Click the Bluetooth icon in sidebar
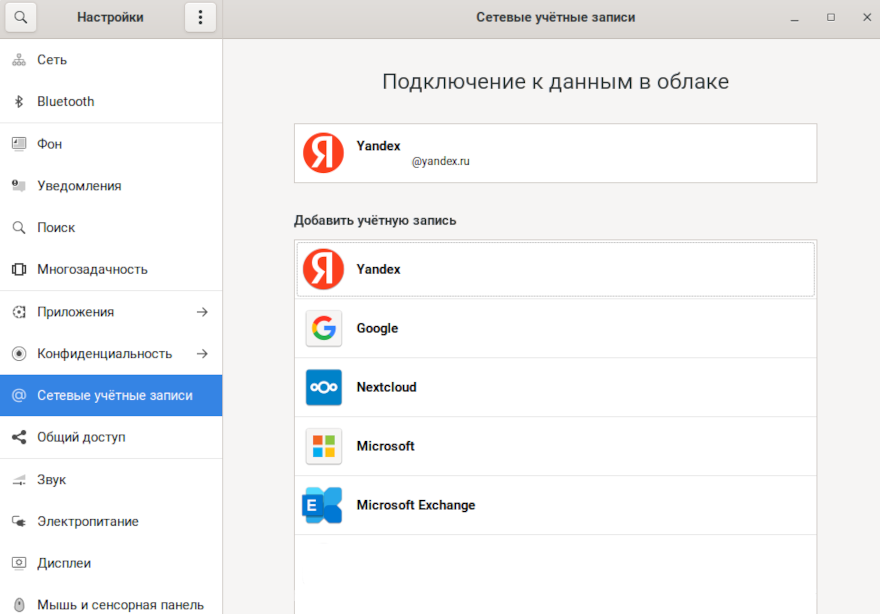 (18, 101)
